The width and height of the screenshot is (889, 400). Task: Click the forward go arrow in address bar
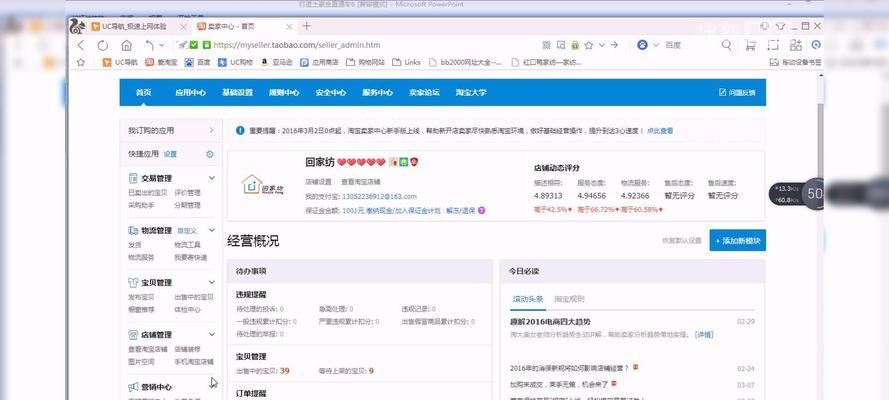point(614,45)
